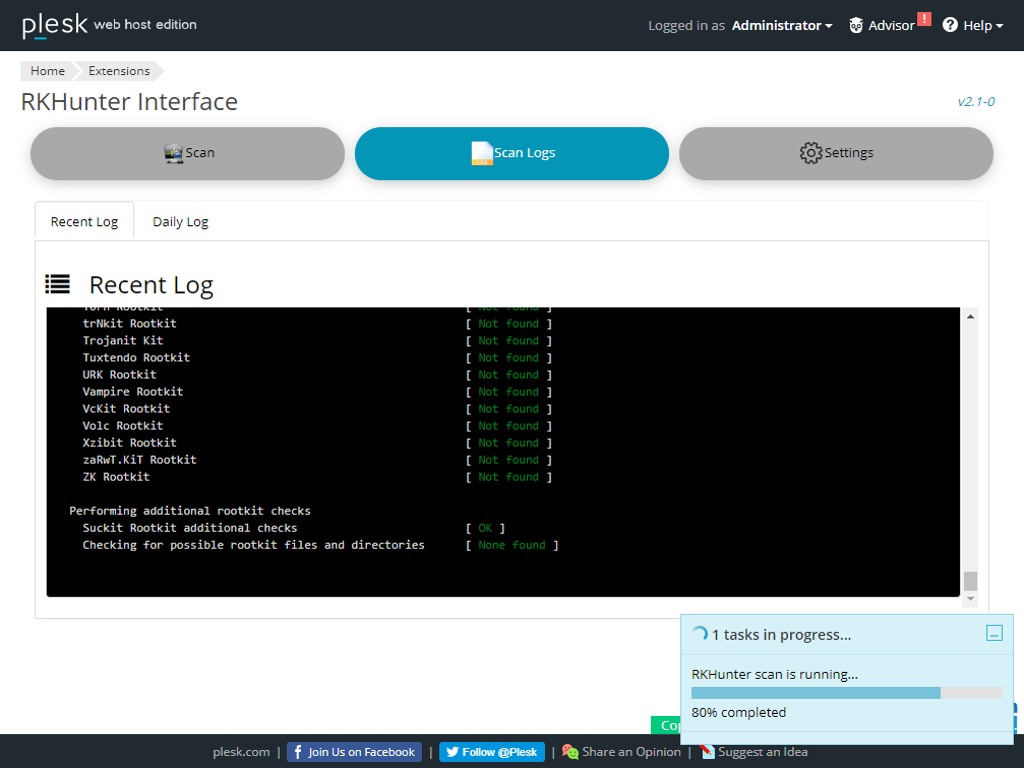
Task: Click the 'Xzibit Rootkit' log line
Action: [129, 443]
